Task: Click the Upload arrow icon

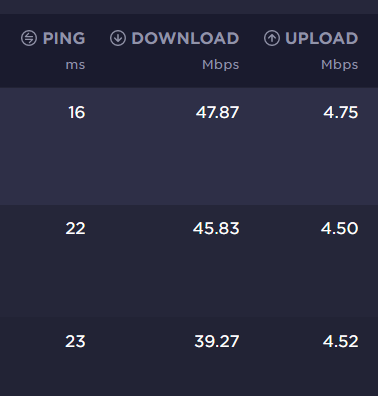Action: coord(272,38)
